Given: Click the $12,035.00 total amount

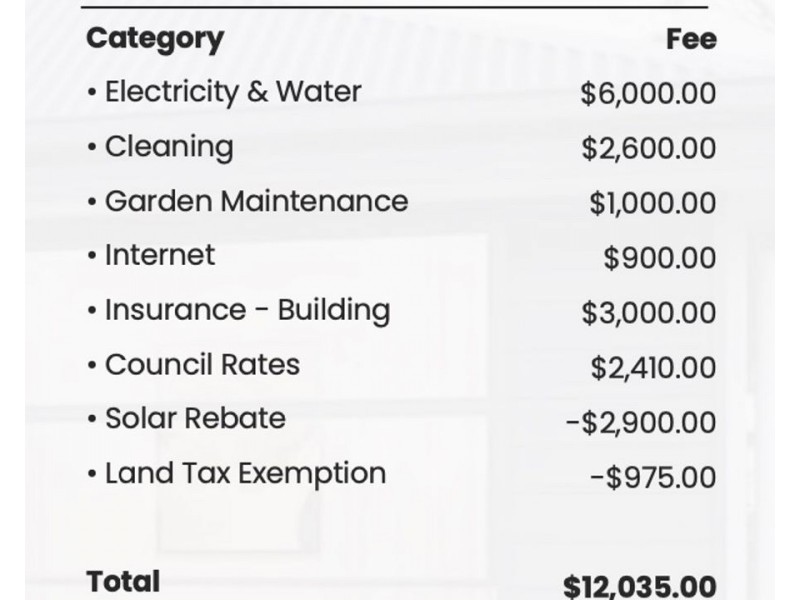Looking at the screenshot, I should coord(639,585).
